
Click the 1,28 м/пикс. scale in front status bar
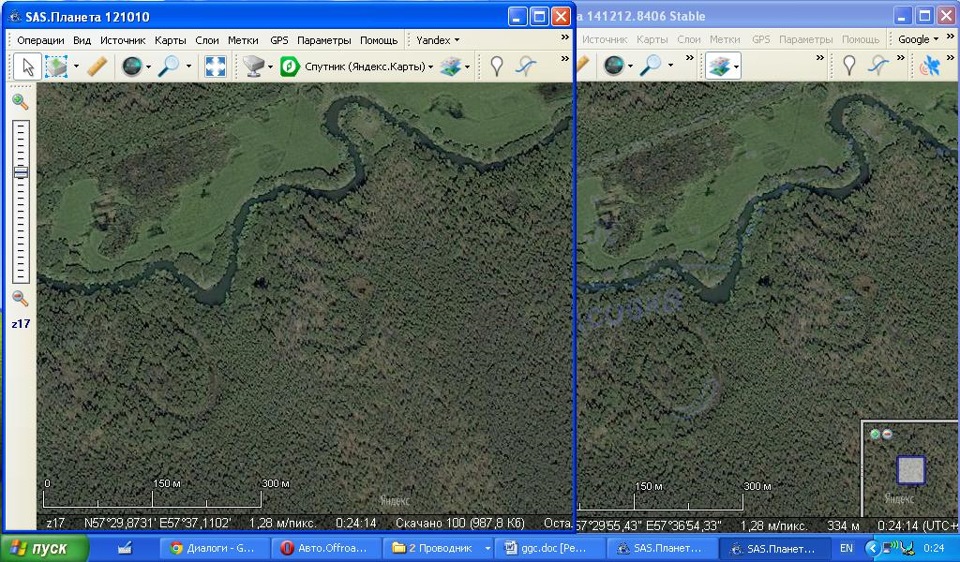[283, 523]
